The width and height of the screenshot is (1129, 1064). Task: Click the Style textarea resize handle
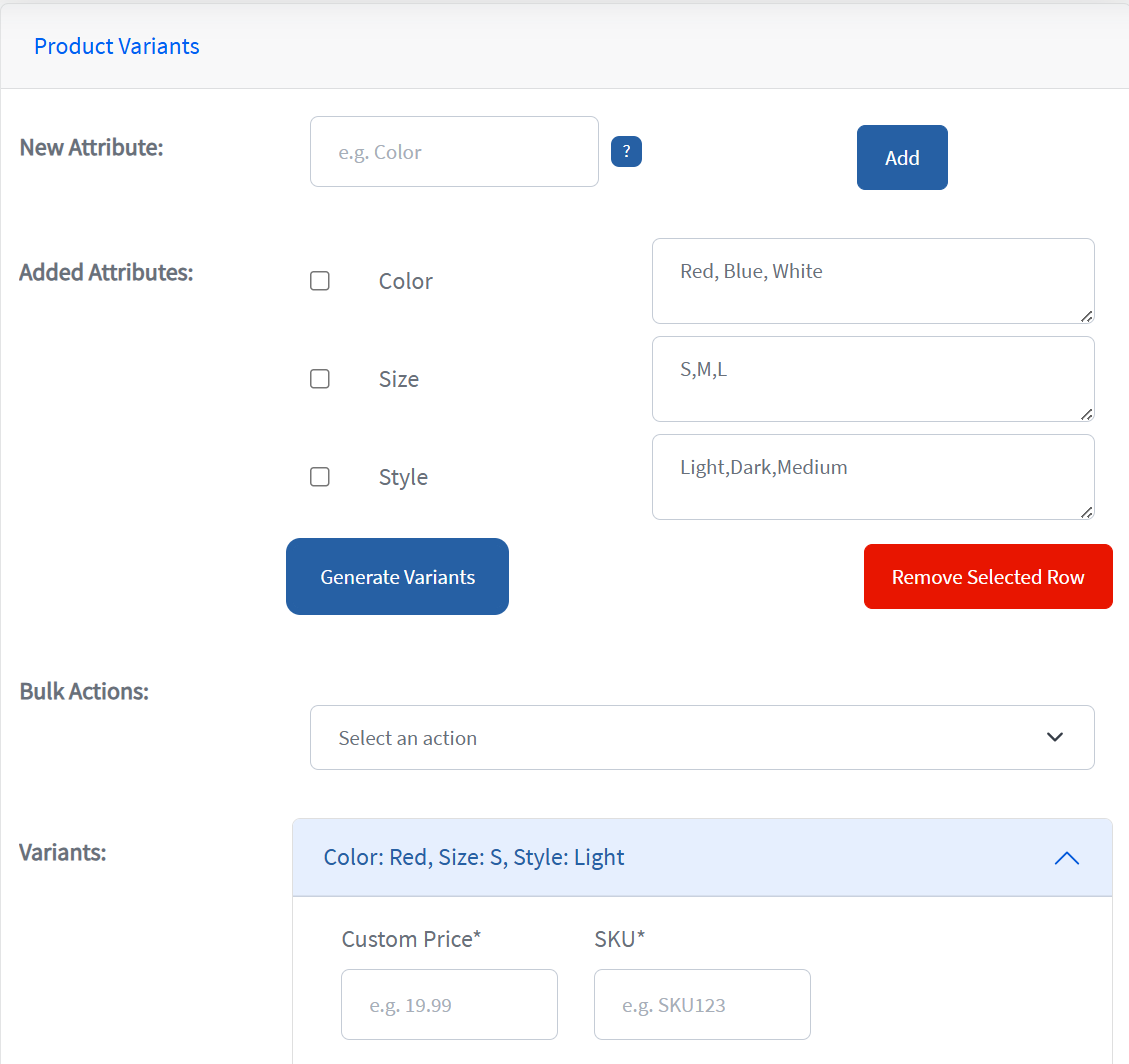point(1087,512)
